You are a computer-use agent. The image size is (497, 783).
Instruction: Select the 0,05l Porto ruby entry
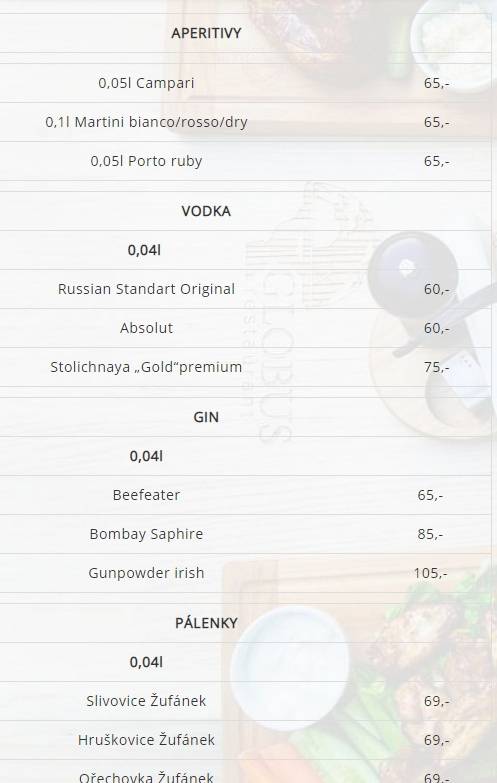click(146, 161)
